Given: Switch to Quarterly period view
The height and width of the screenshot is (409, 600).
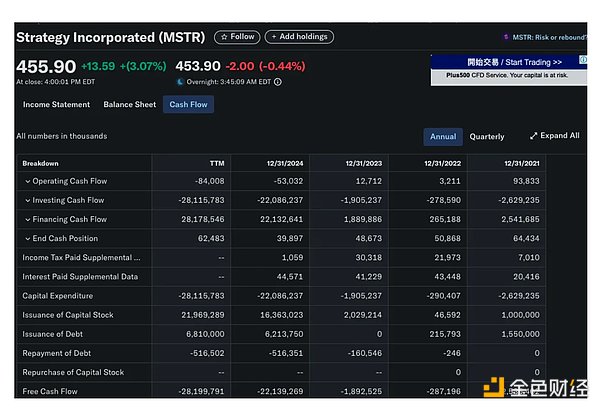Looking at the screenshot, I should 487,136.
